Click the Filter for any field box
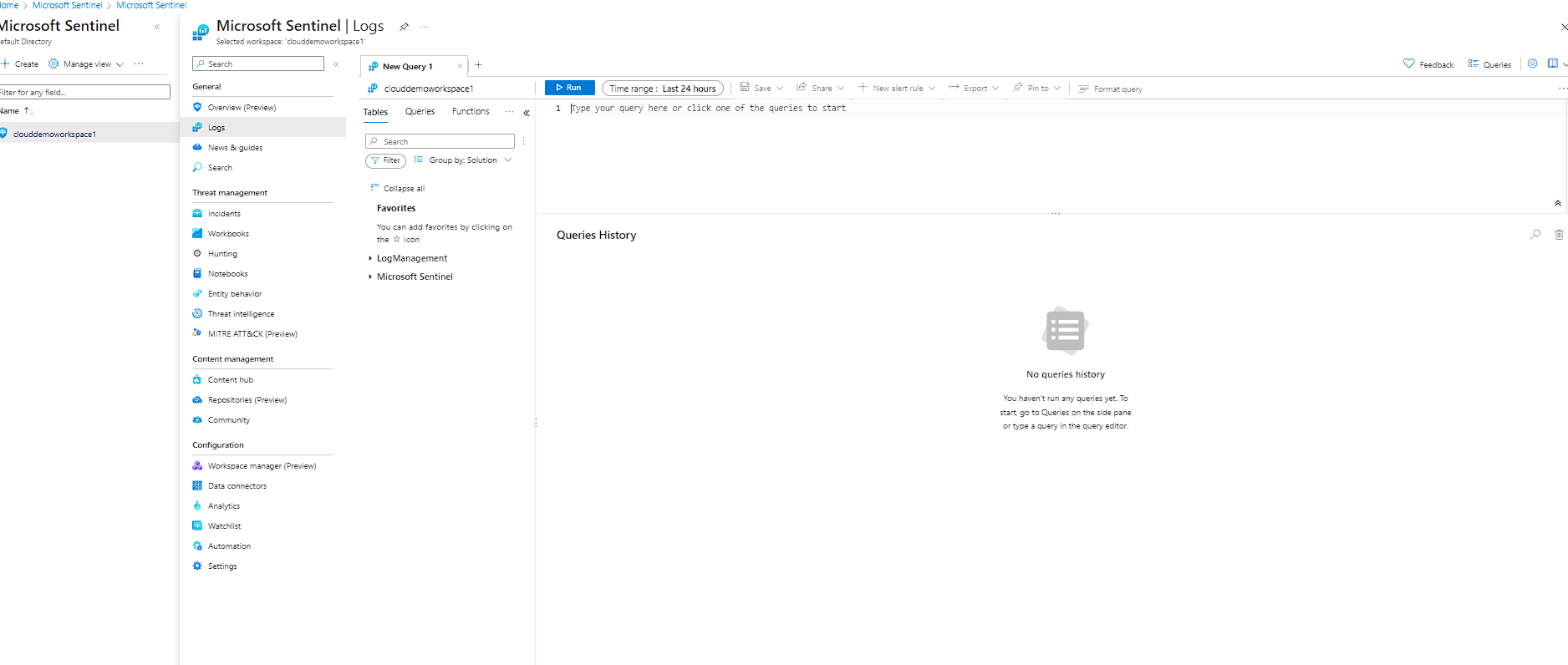Image resolution: width=1568 pixels, height=665 pixels. click(84, 92)
